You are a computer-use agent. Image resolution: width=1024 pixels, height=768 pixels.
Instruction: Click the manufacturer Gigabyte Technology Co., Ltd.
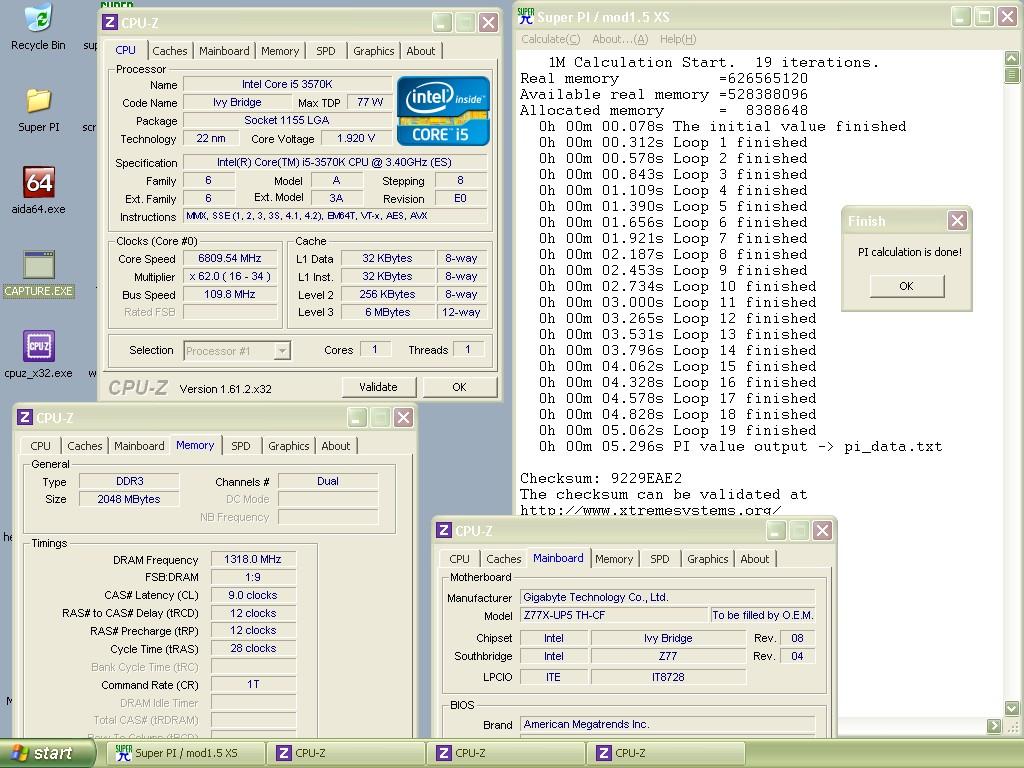(667, 598)
